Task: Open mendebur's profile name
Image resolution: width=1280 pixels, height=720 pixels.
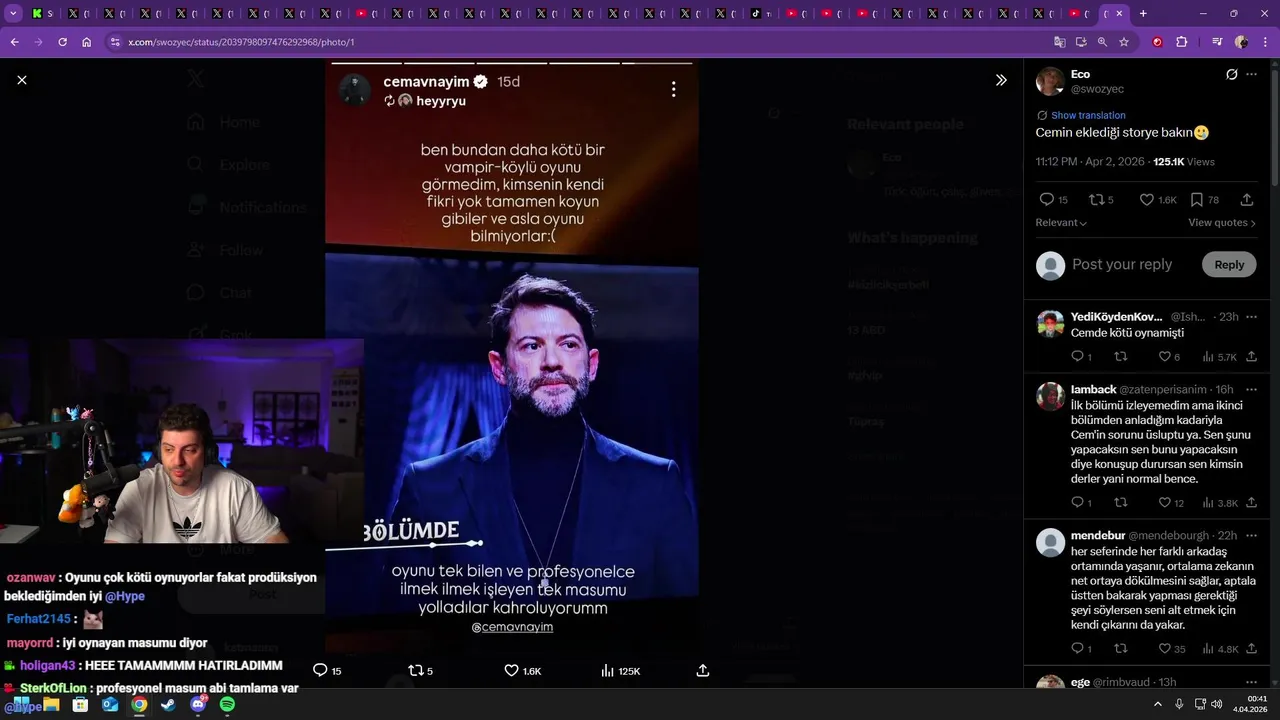Action: [1097, 536]
